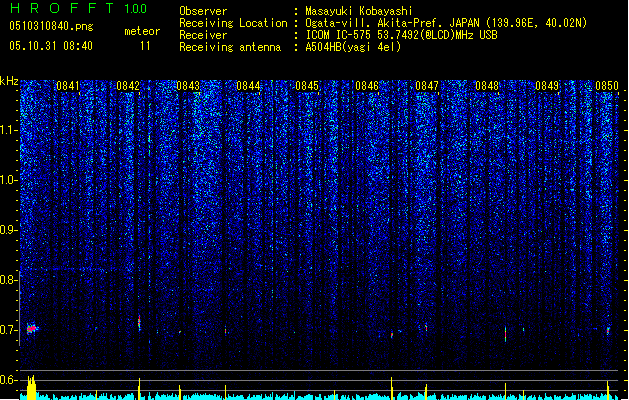
Task: Click the 0849 time marker
Action: click(547, 86)
